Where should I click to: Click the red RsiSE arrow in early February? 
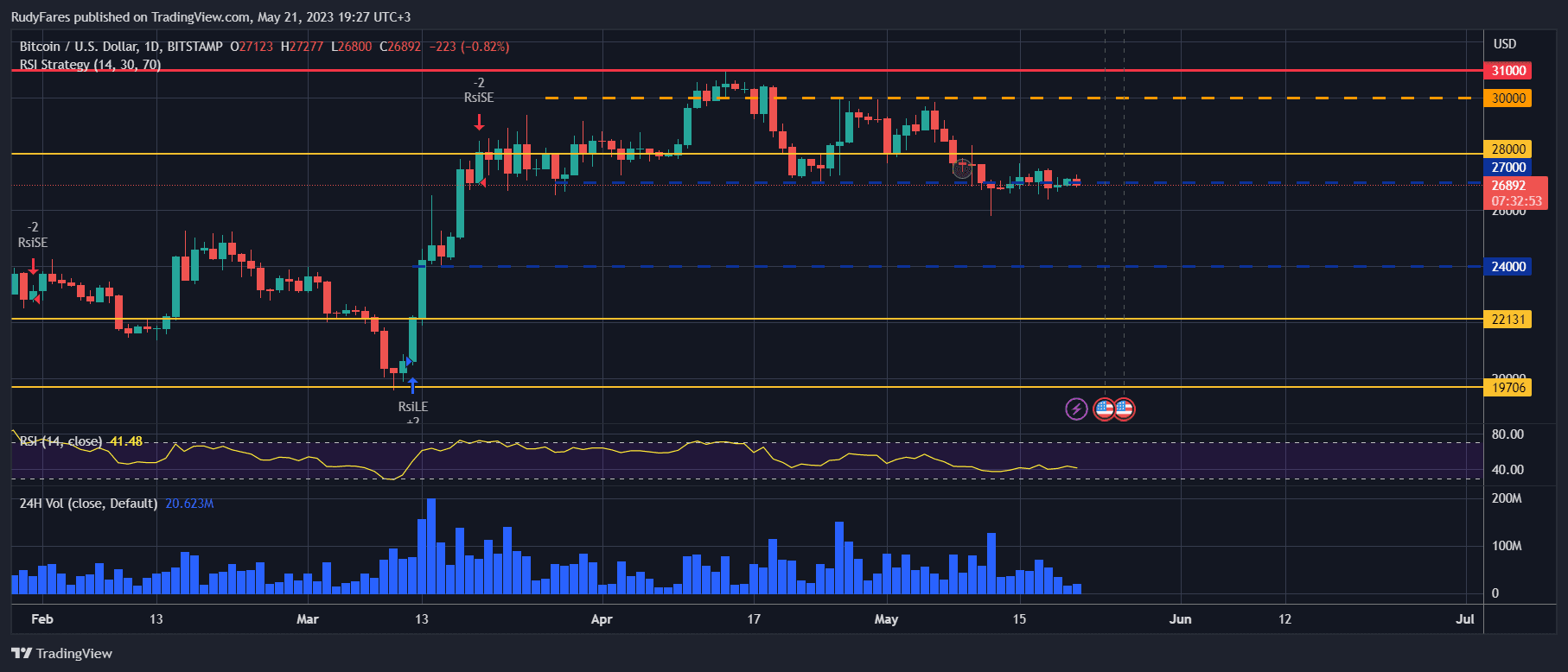point(33,265)
